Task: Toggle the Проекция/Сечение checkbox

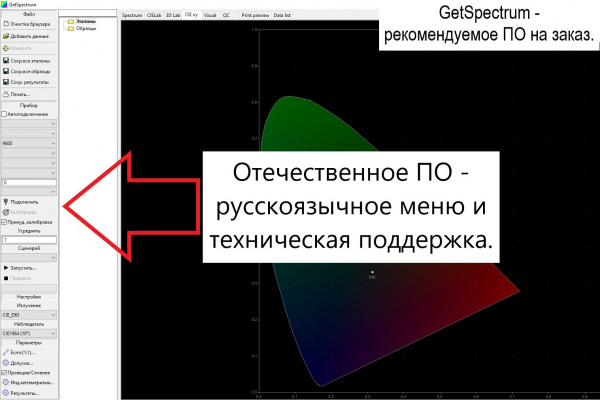Action: click(x=4, y=372)
